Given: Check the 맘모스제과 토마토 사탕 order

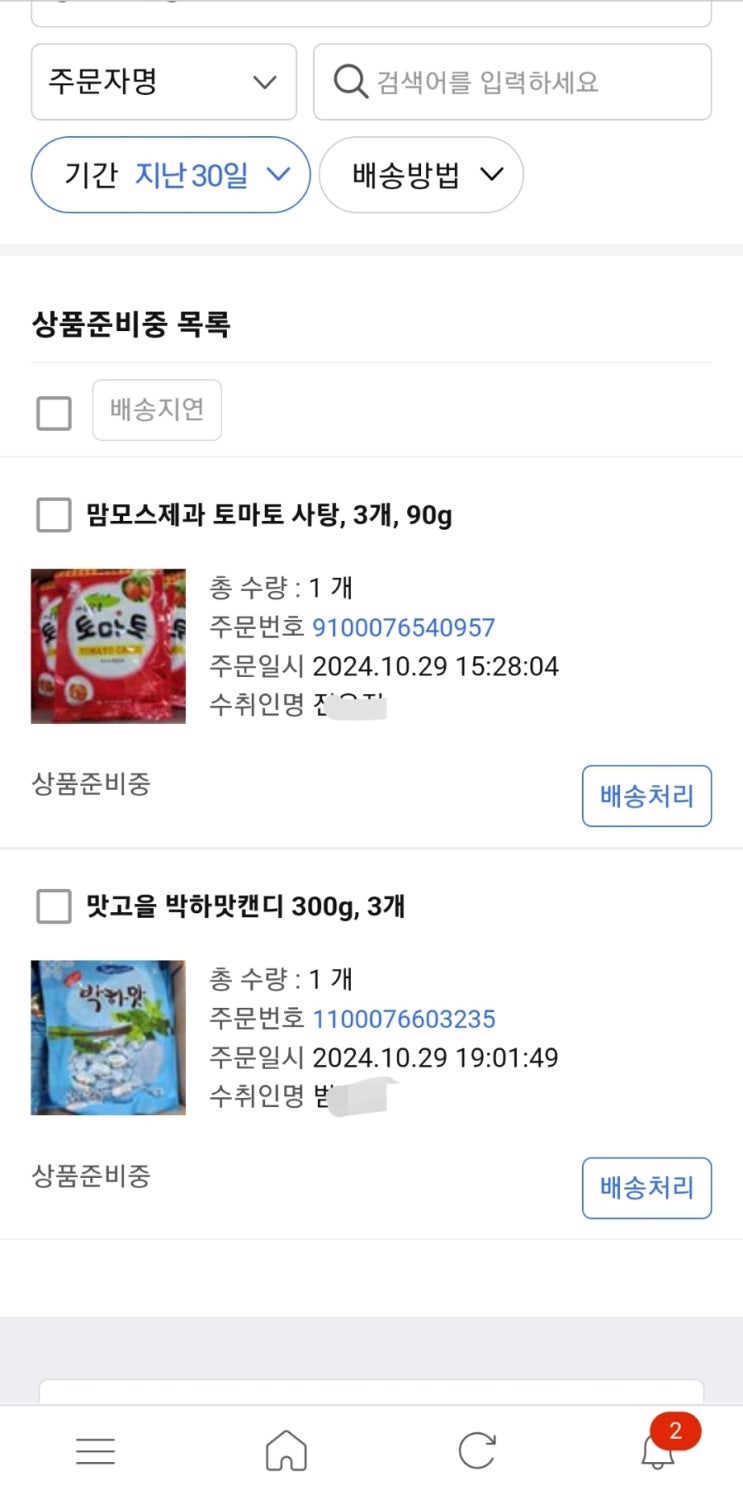Looking at the screenshot, I should [54, 516].
